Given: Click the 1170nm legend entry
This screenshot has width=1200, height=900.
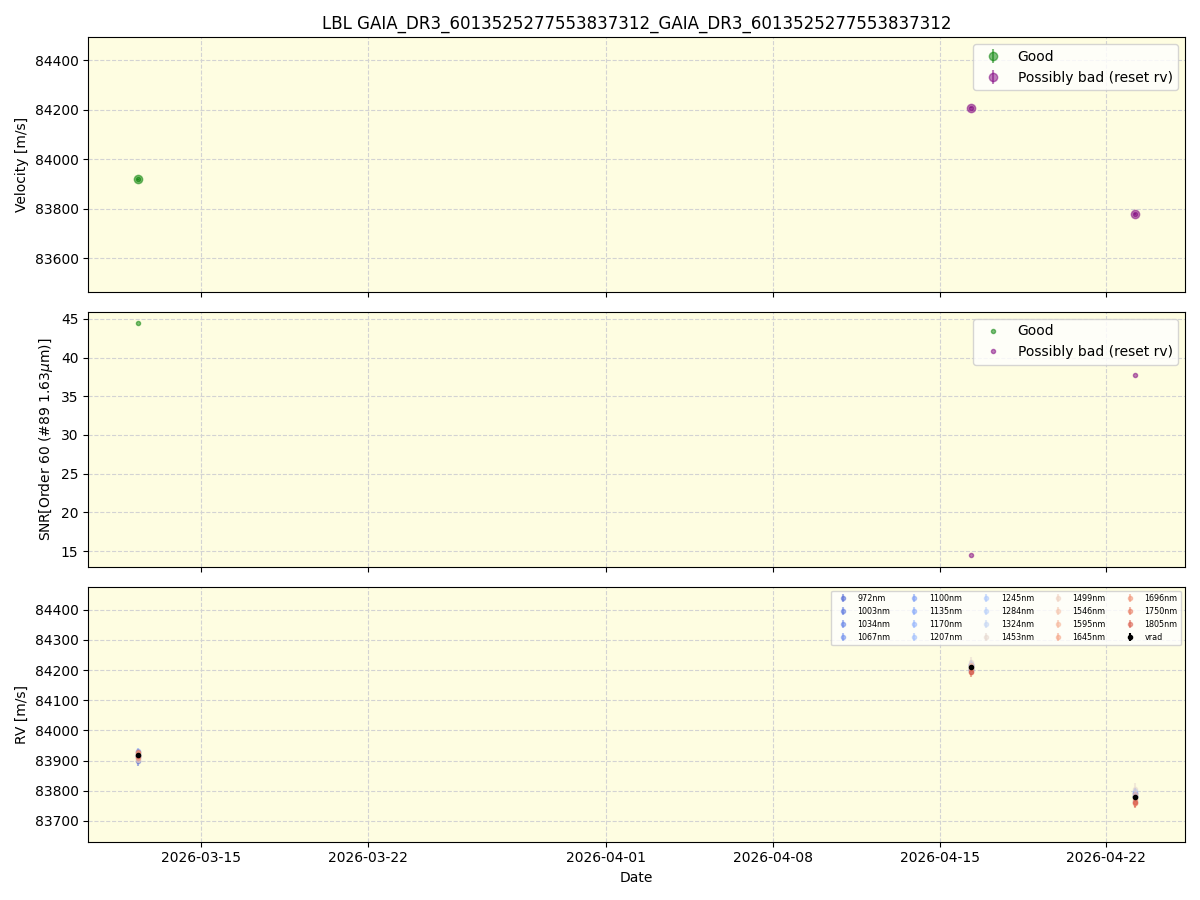Looking at the screenshot, I should coord(935,624).
